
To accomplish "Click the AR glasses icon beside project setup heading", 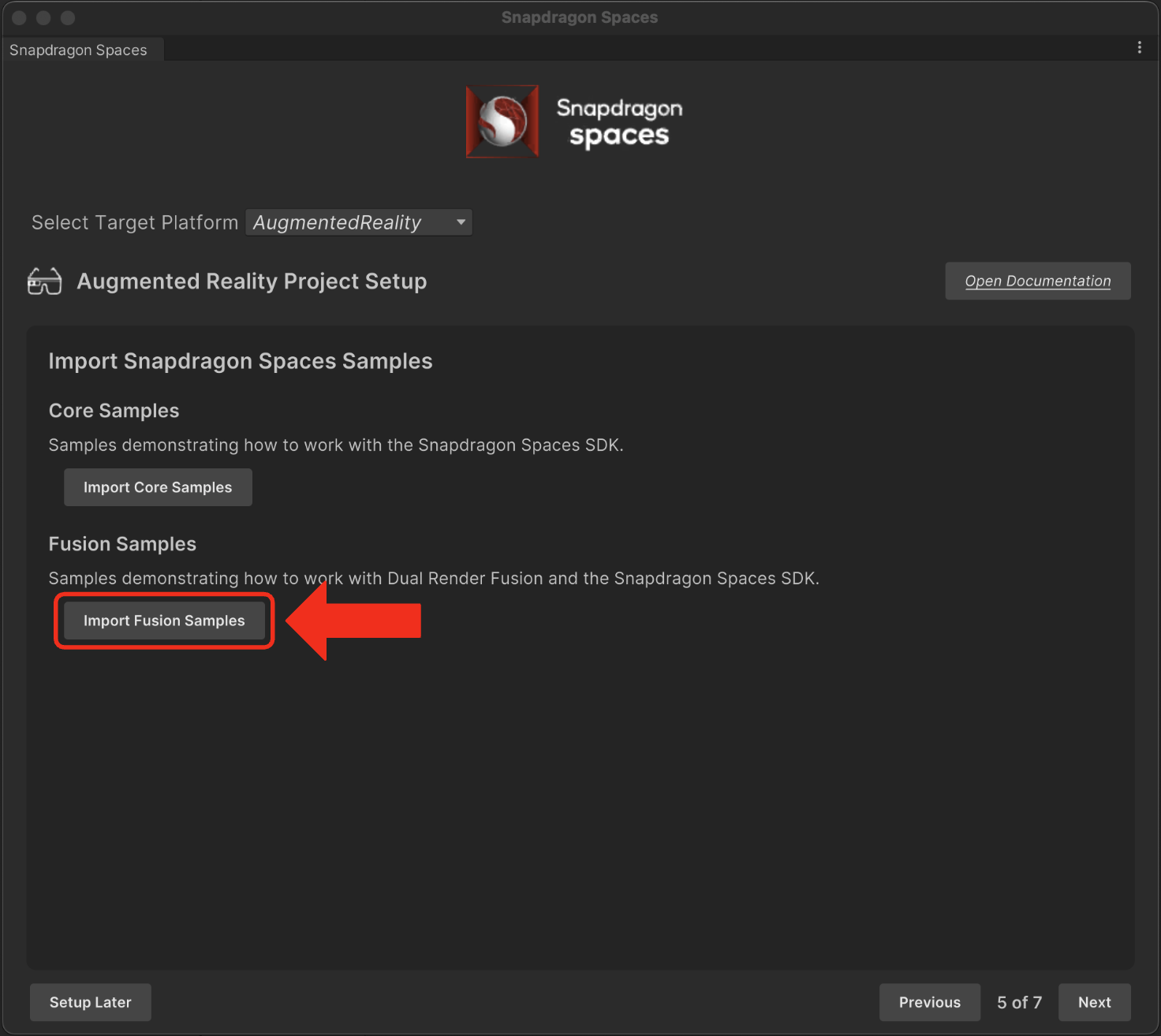I will pos(44,281).
